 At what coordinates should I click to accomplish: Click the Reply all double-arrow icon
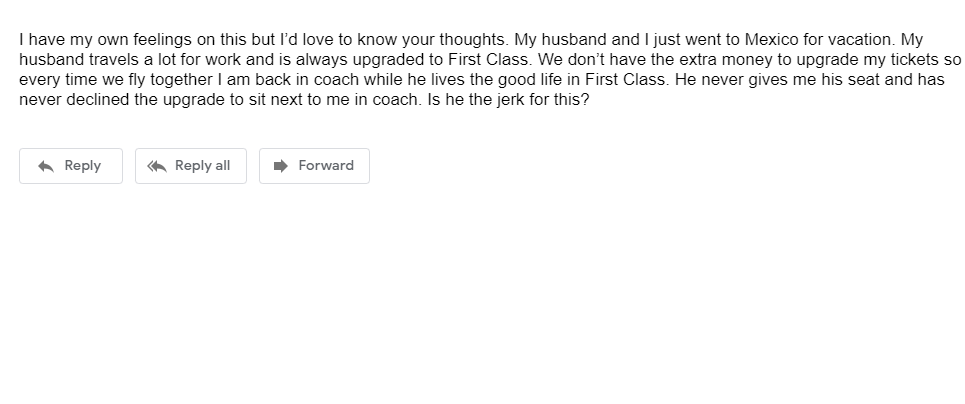(157, 166)
